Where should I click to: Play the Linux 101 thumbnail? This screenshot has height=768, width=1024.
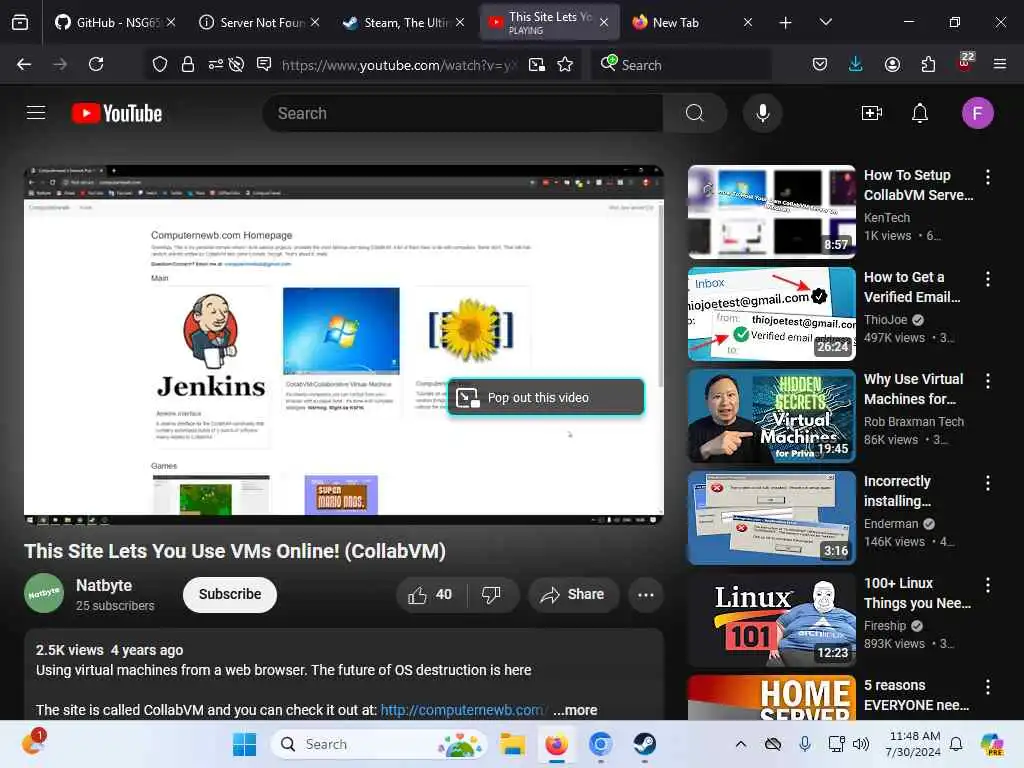click(771, 620)
